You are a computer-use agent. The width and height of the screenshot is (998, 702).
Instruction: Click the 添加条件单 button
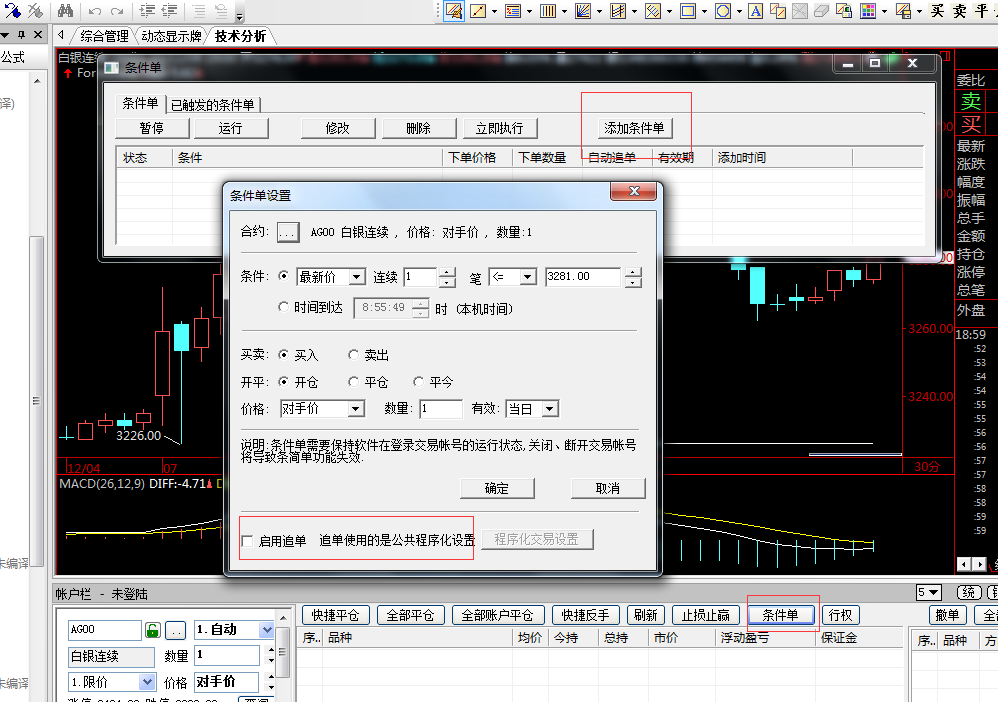click(x=634, y=128)
